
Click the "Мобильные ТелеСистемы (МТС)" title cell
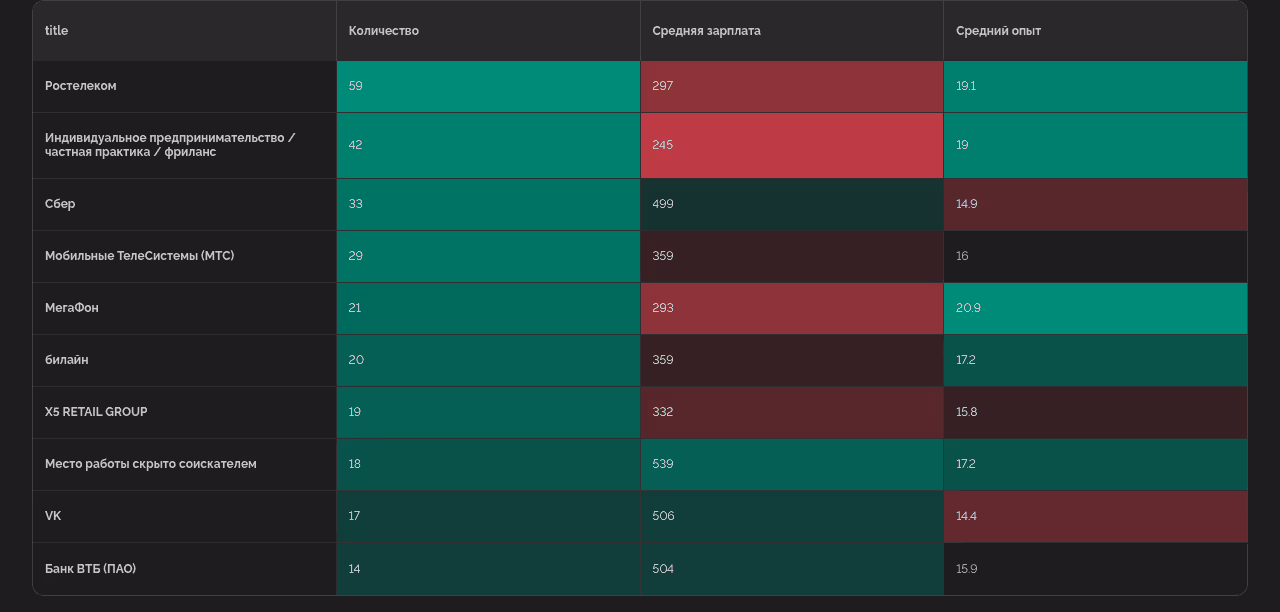click(x=139, y=256)
